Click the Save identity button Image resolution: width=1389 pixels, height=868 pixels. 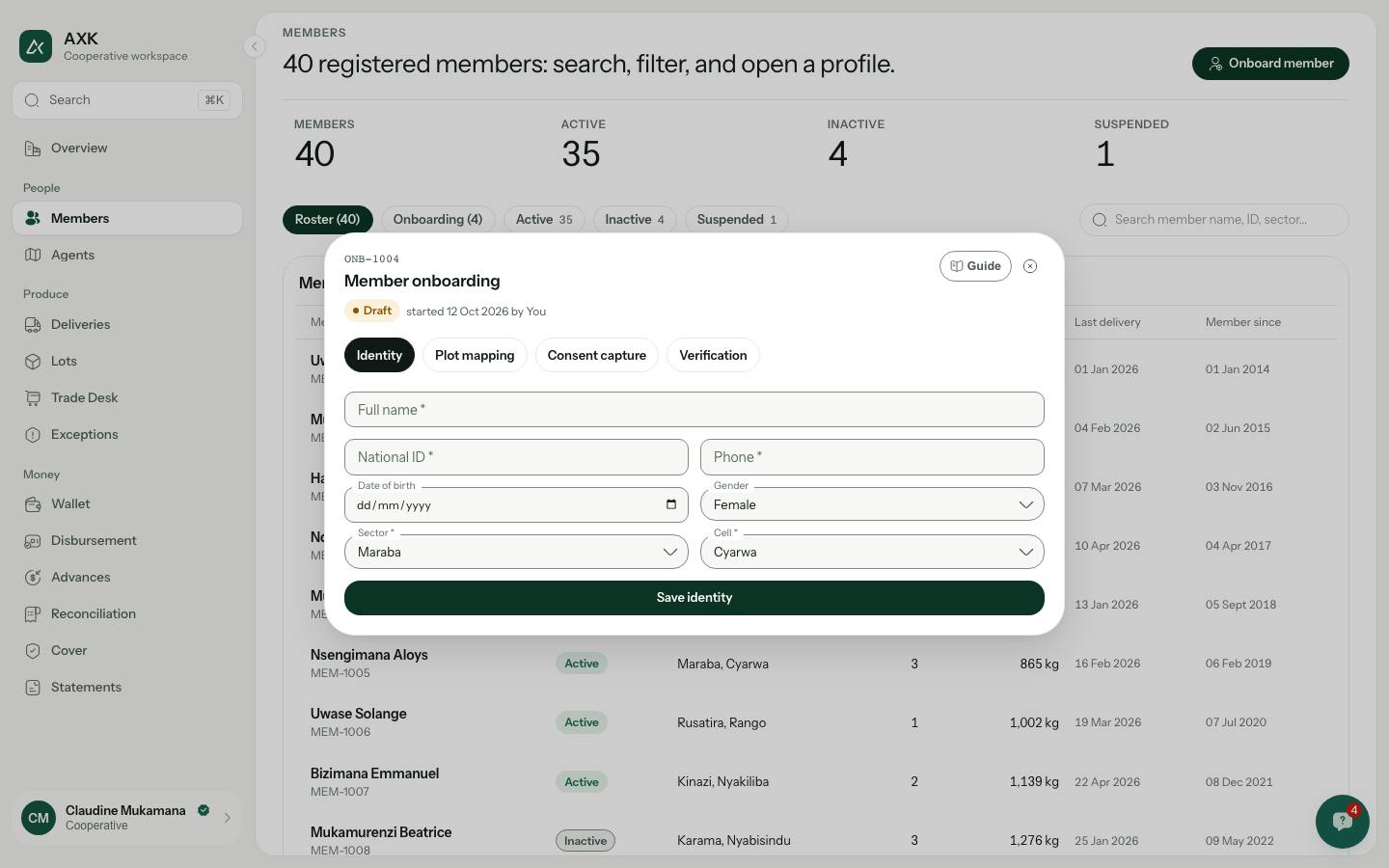[x=694, y=598]
